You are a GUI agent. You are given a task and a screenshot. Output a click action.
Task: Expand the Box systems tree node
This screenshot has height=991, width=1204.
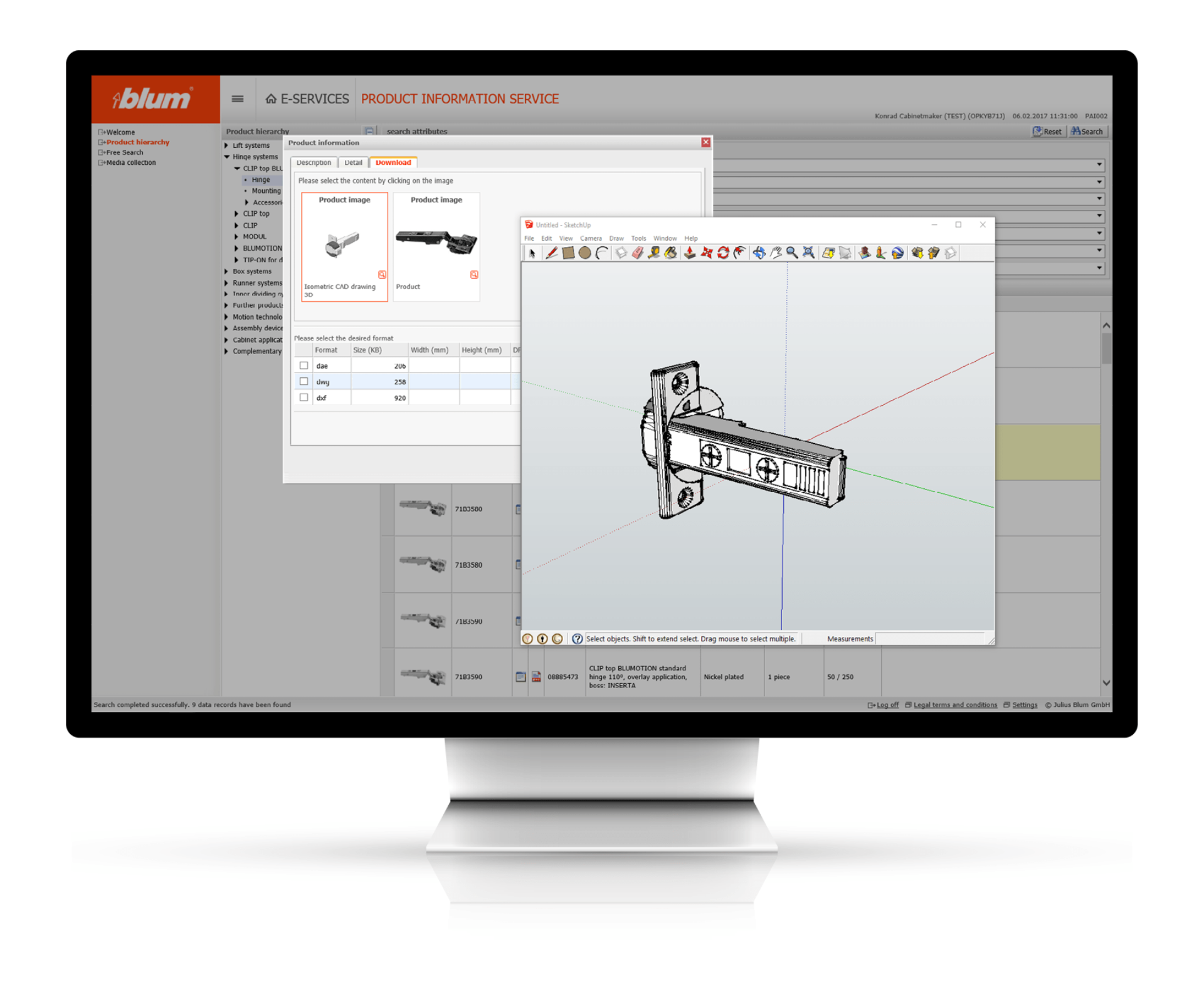(226, 271)
